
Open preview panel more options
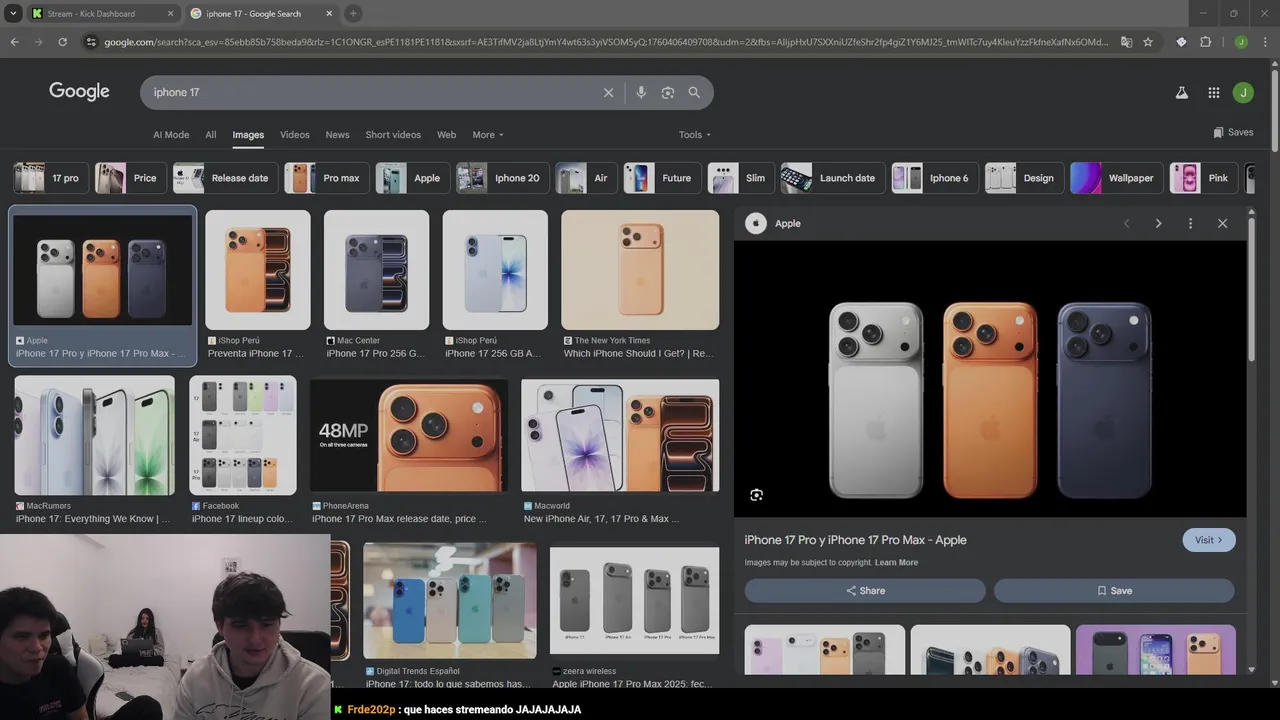(x=1190, y=223)
